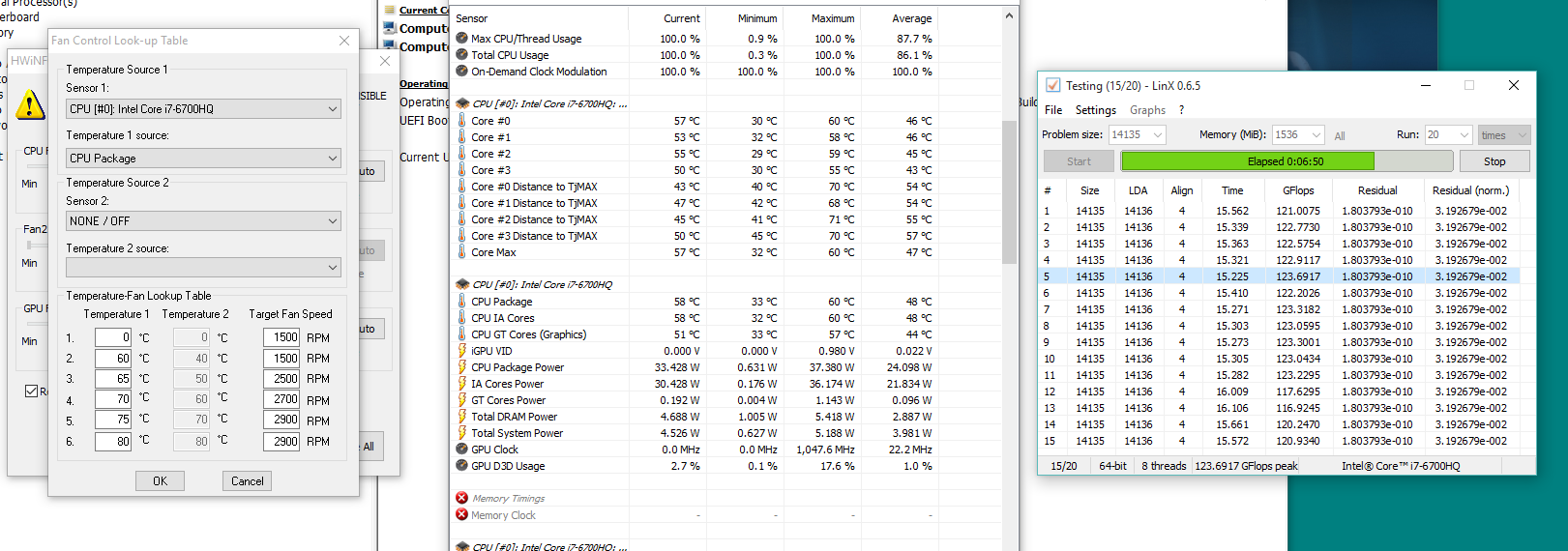Image resolution: width=1568 pixels, height=551 pixels.
Task: Open the LinX File menu
Action: pos(1053,110)
